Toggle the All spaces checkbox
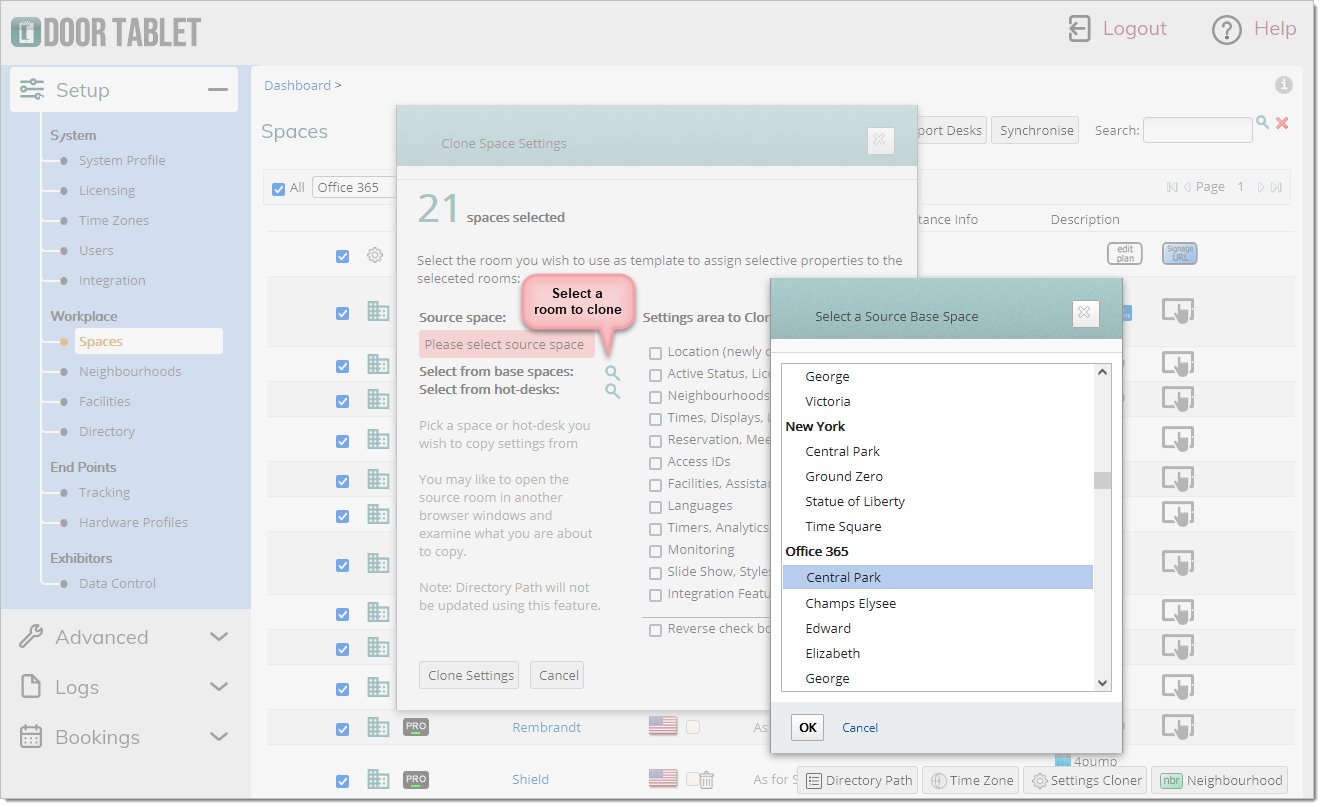Image resolution: width=1322 pixels, height=807 pixels. [279, 188]
